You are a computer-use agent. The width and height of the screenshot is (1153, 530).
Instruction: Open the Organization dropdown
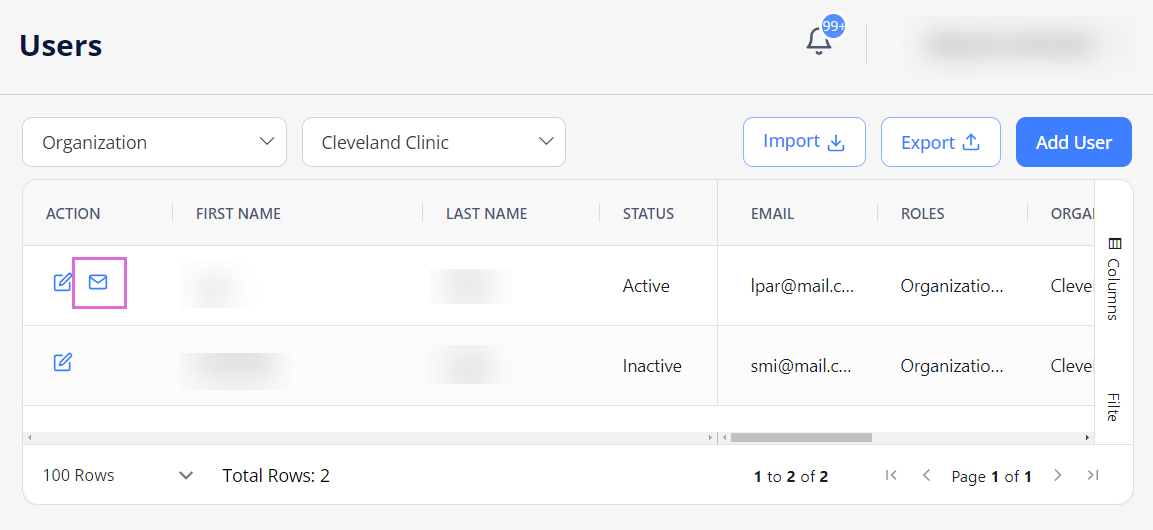154,142
